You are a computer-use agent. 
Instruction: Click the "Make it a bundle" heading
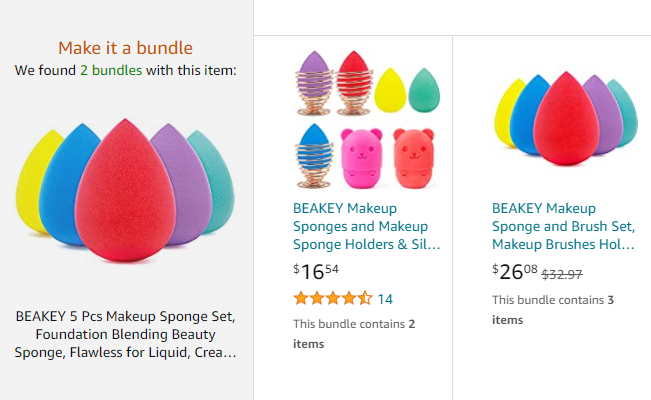125,48
